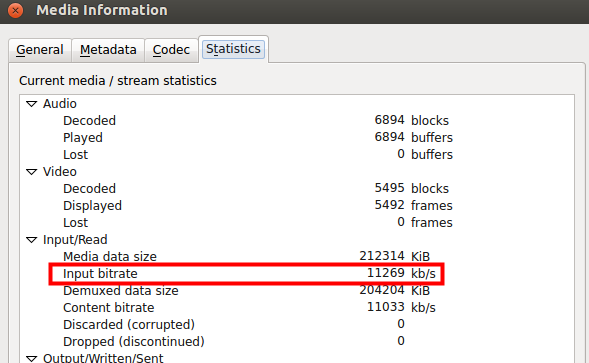Select the Video Displayed frames row
The image size is (589, 363).
tap(297, 206)
